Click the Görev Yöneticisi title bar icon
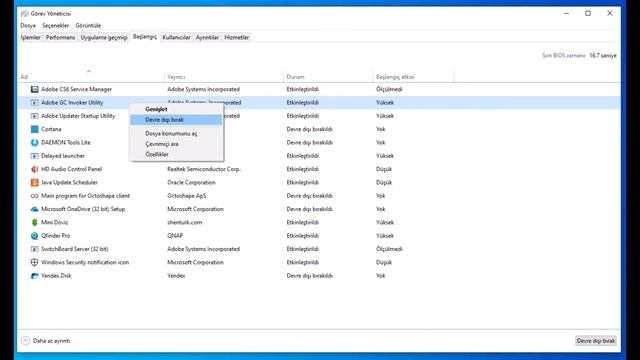Screen dimensions: 640x360 tap(24, 13)
